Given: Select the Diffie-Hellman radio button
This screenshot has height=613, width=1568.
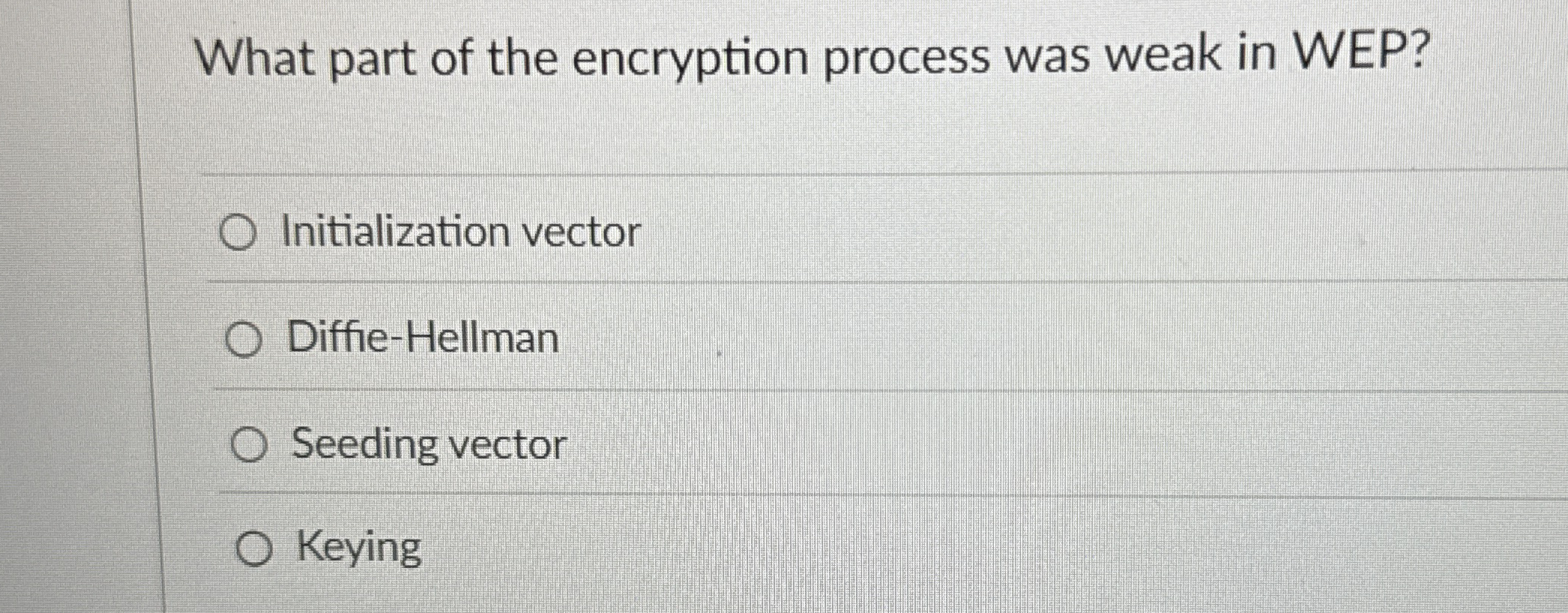Looking at the screenshot, I should tap(245, 339).
